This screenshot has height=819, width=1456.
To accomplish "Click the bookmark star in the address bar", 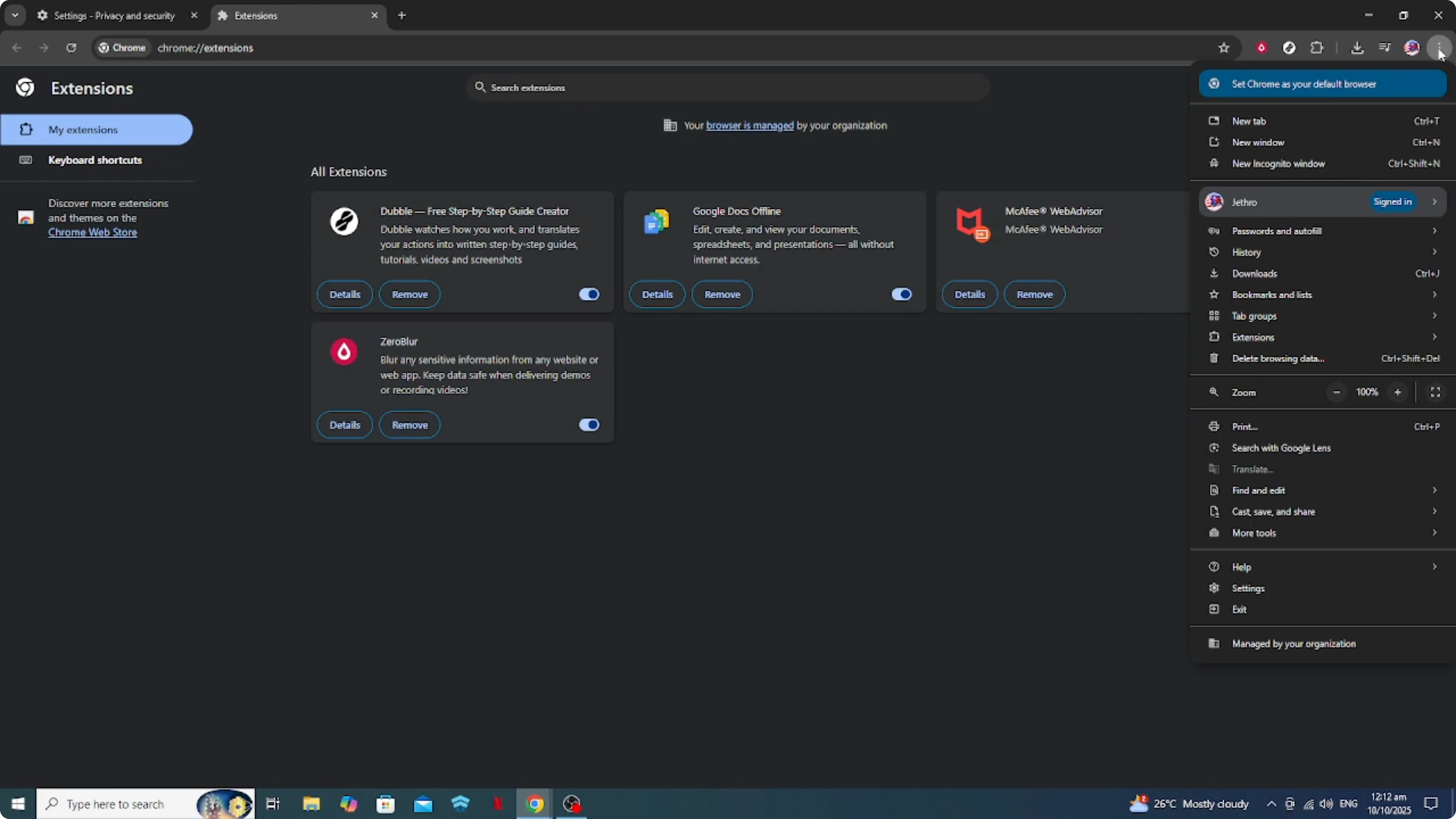I will click(x=1224, y=48).
